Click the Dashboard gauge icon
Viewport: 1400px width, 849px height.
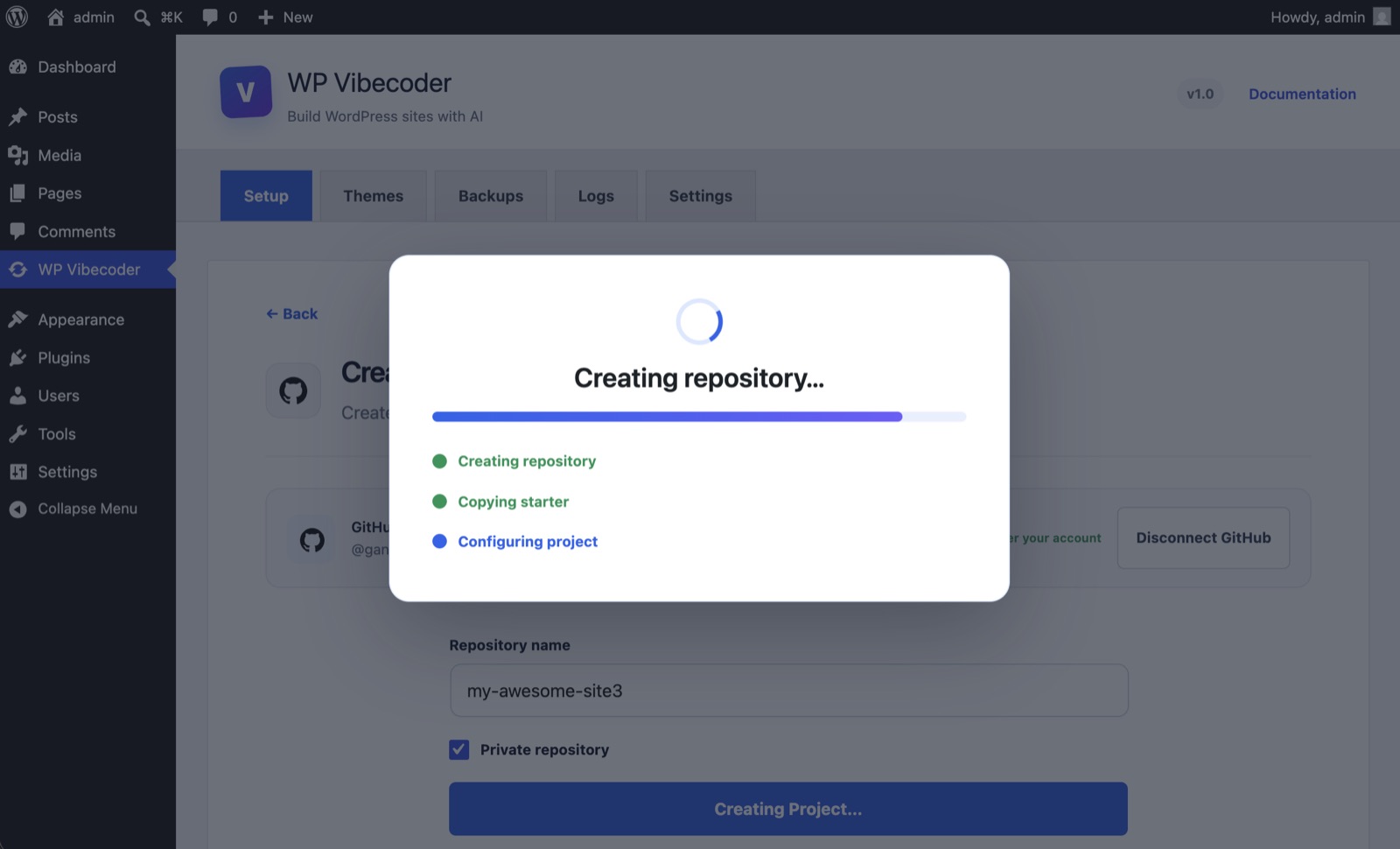point(17,67)
